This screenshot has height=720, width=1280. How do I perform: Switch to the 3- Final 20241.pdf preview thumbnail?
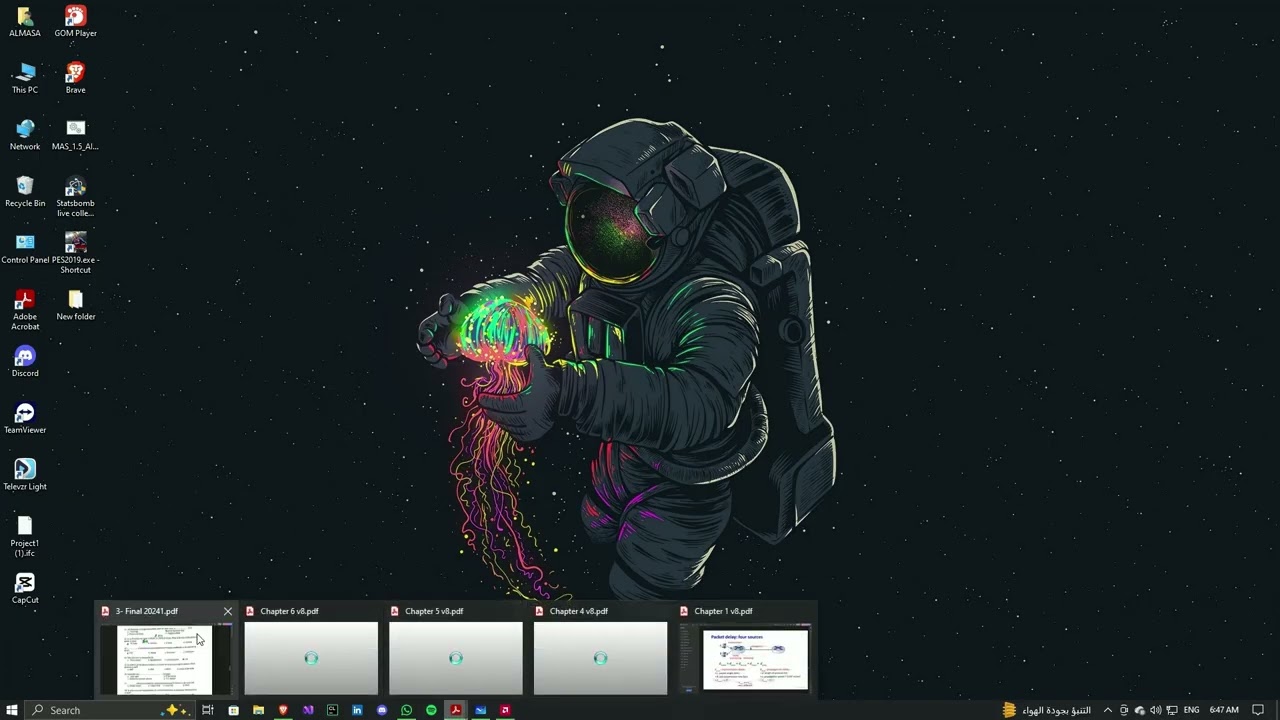(165, 659)
